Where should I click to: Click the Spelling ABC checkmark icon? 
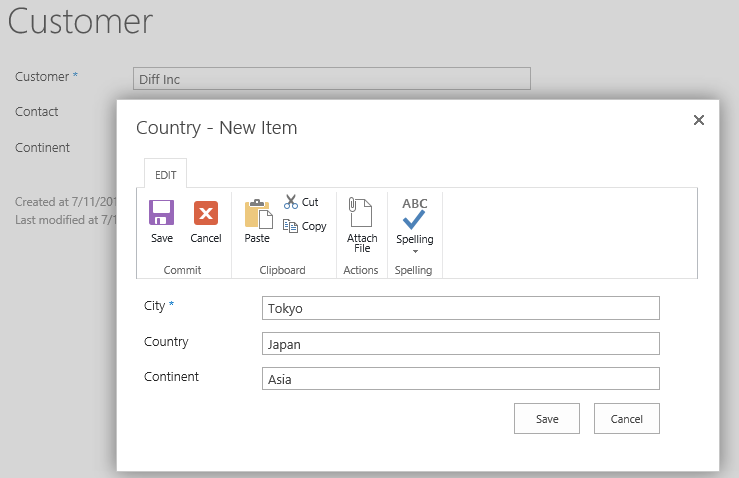415,214
